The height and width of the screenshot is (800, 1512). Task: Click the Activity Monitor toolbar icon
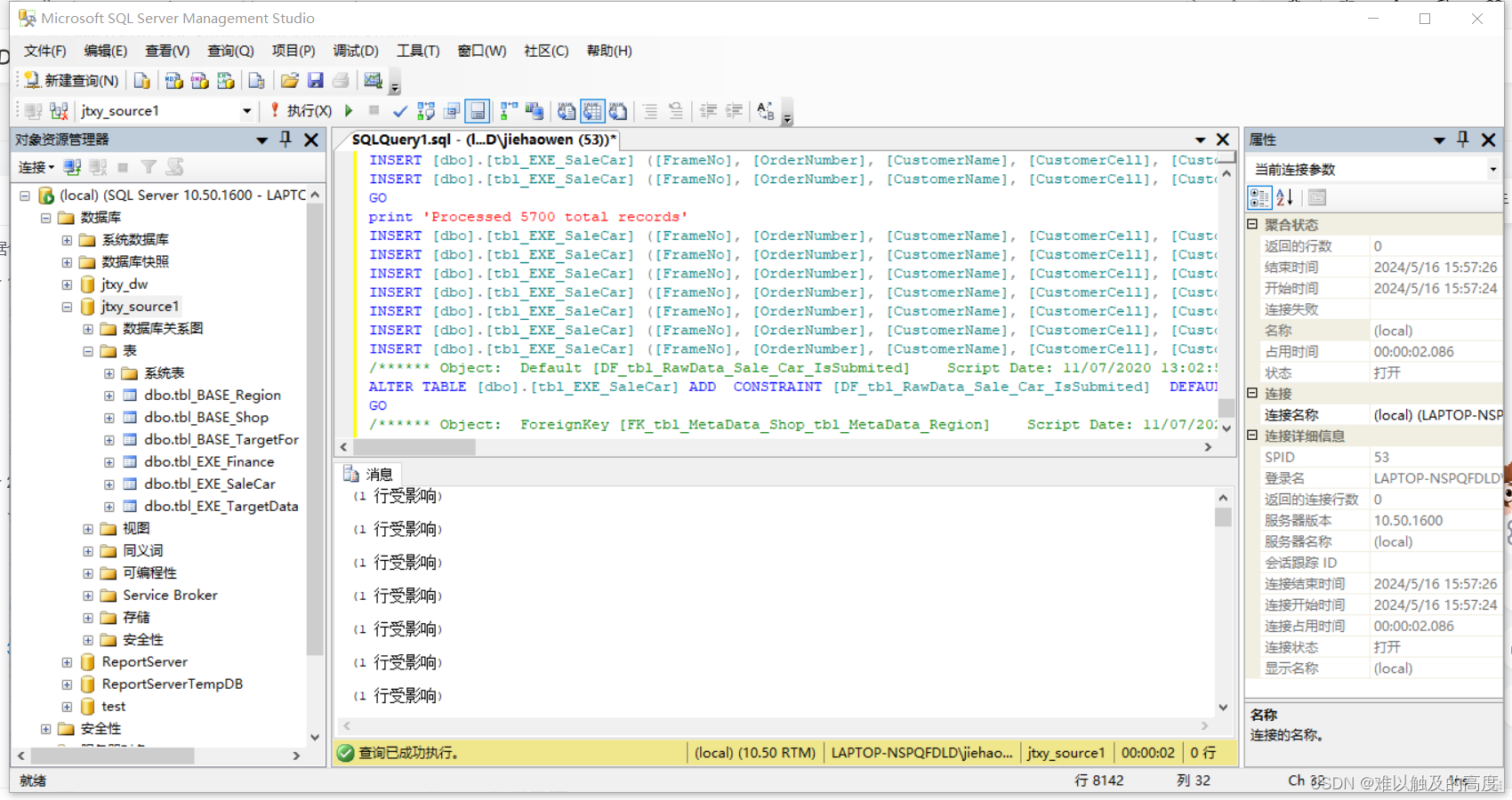[x=373, y=81]
